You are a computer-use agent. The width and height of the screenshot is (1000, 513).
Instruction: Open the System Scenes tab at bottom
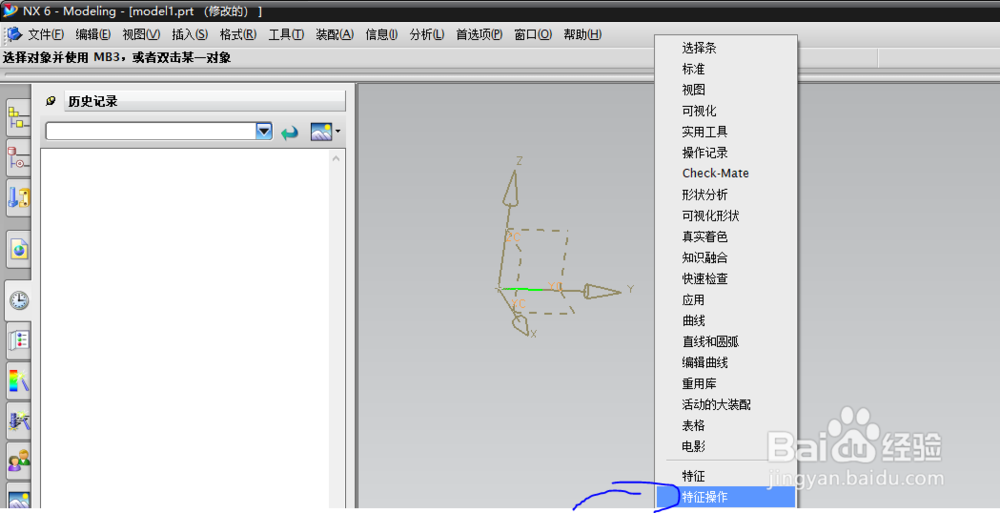point(19,496)
